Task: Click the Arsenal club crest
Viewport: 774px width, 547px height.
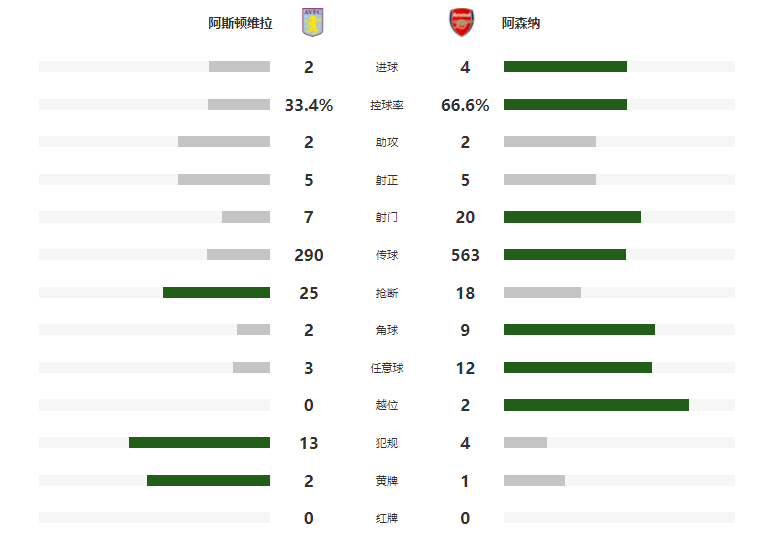Action: click(462, 23)
